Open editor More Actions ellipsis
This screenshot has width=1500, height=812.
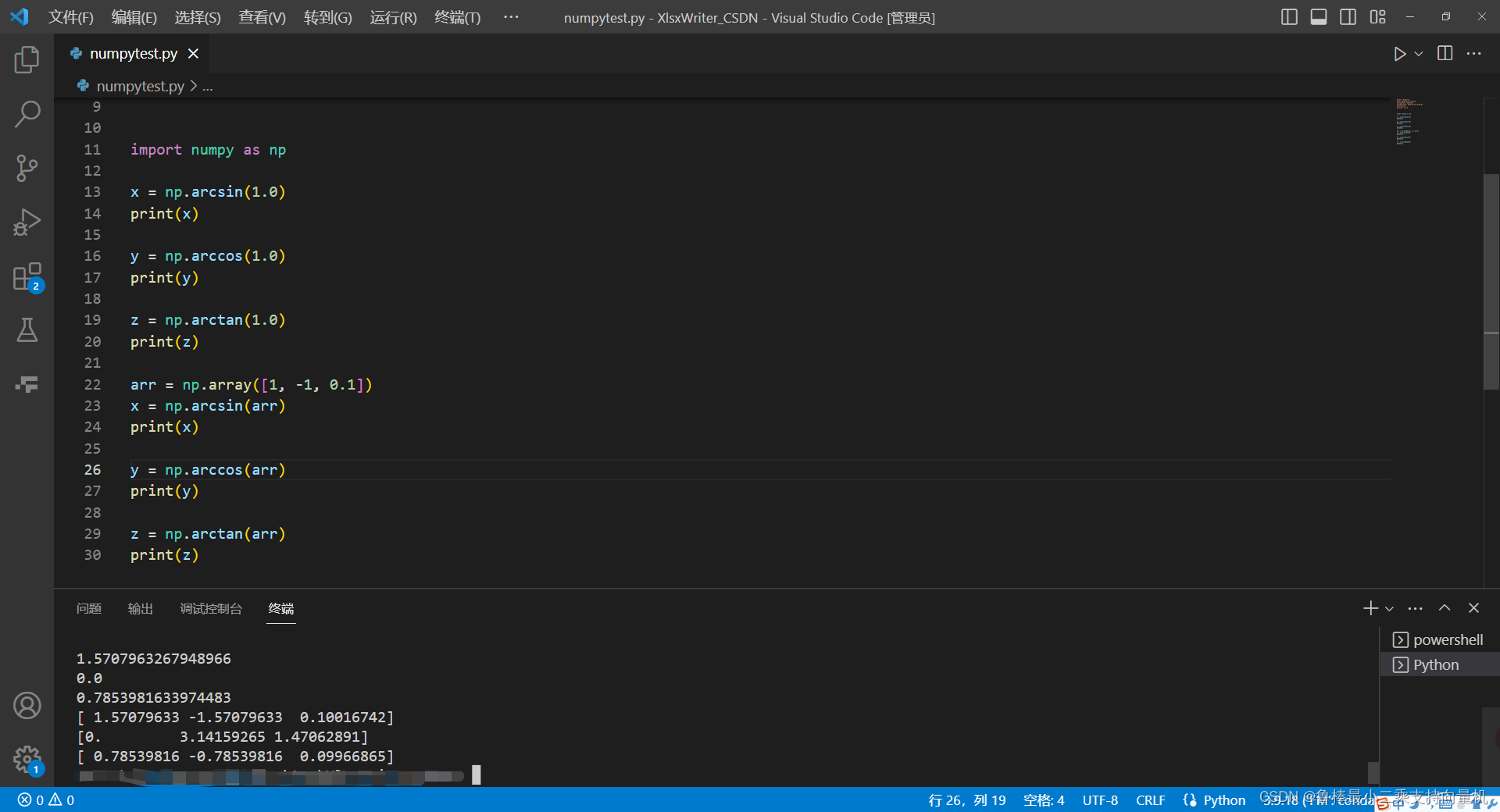(x=1474, y=54)
